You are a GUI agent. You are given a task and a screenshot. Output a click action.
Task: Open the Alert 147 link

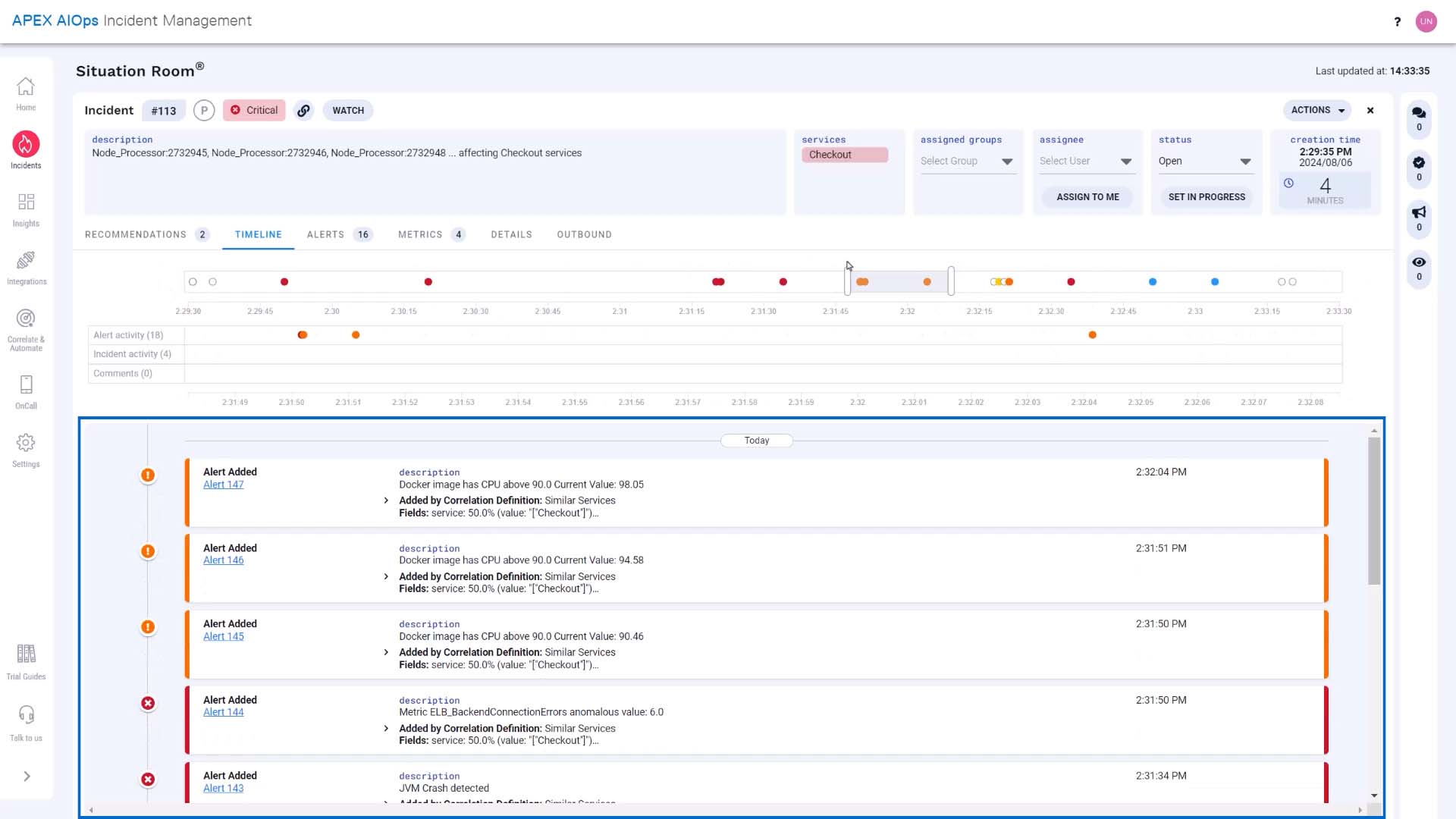pyautogui.click(x=223, y=485)
